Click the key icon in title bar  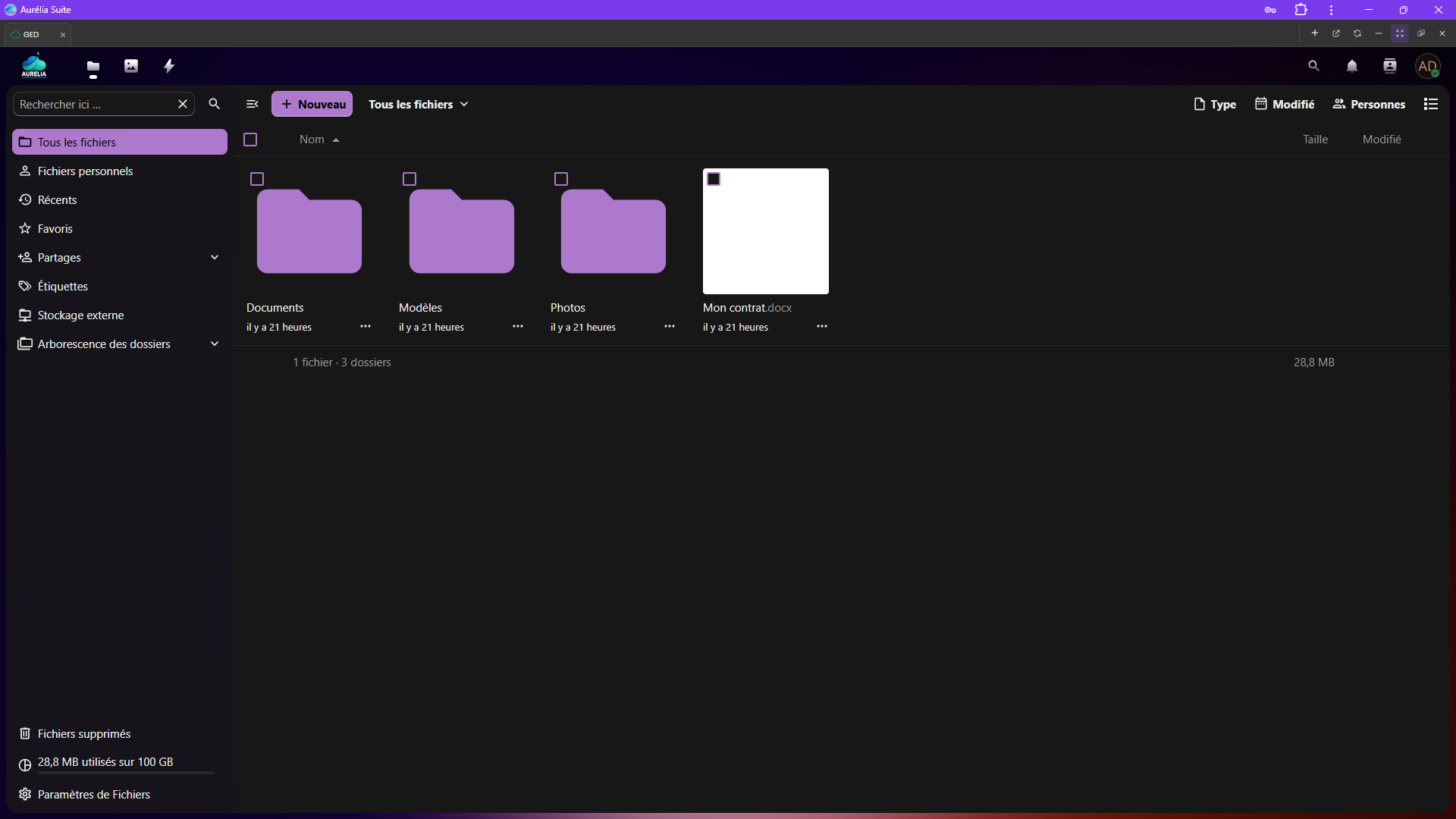coord(1270,10)
